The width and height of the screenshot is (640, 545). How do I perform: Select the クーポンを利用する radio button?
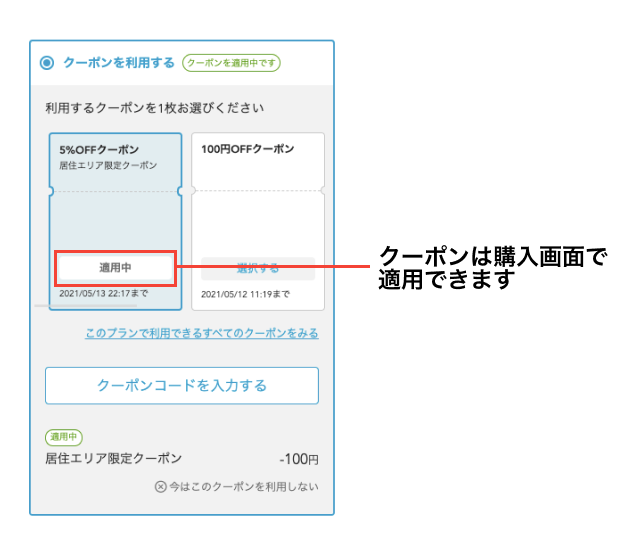coord(47,63)
